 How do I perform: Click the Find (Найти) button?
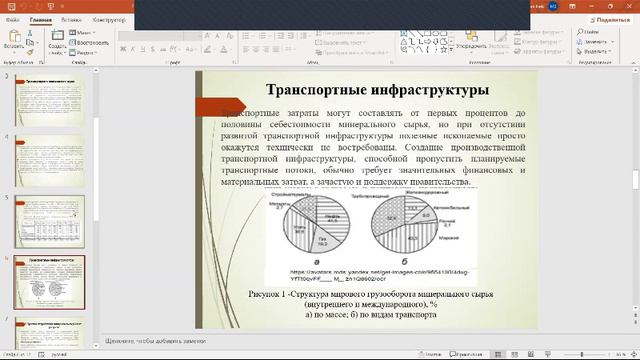point(588,32)
